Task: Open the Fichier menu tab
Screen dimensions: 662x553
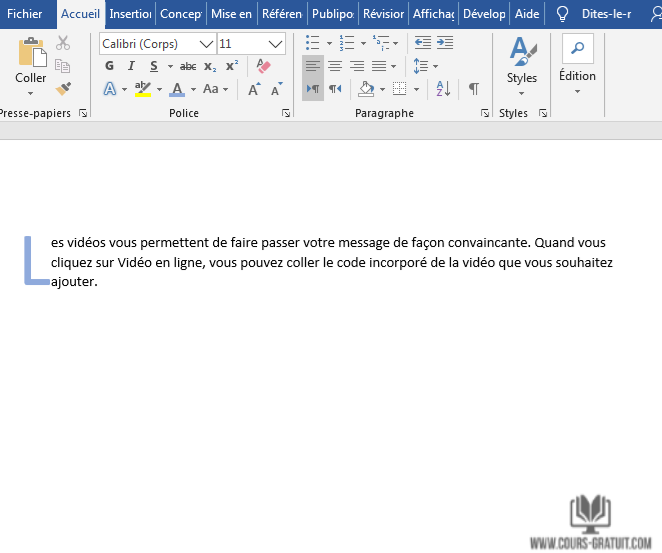Action: click(x=25, y=14)
